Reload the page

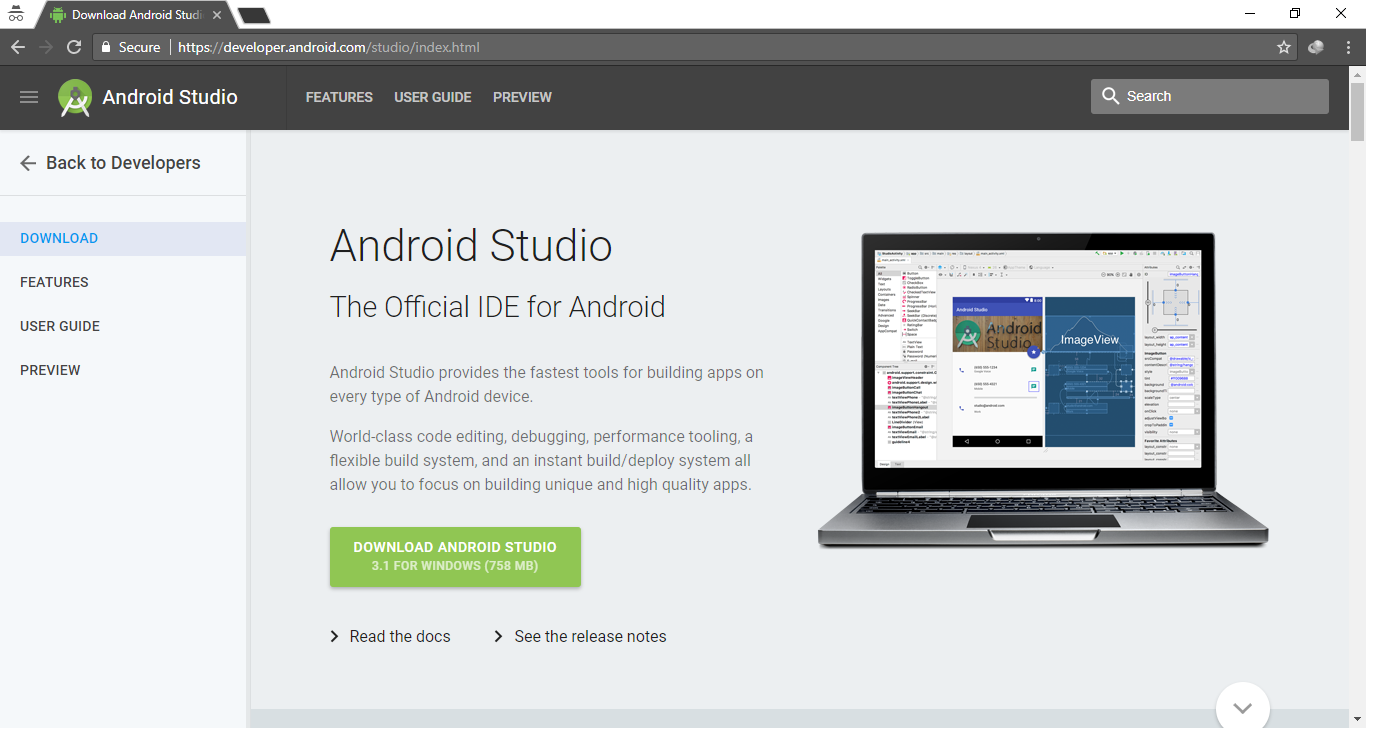pyautogui.click(x=73, y=46)
